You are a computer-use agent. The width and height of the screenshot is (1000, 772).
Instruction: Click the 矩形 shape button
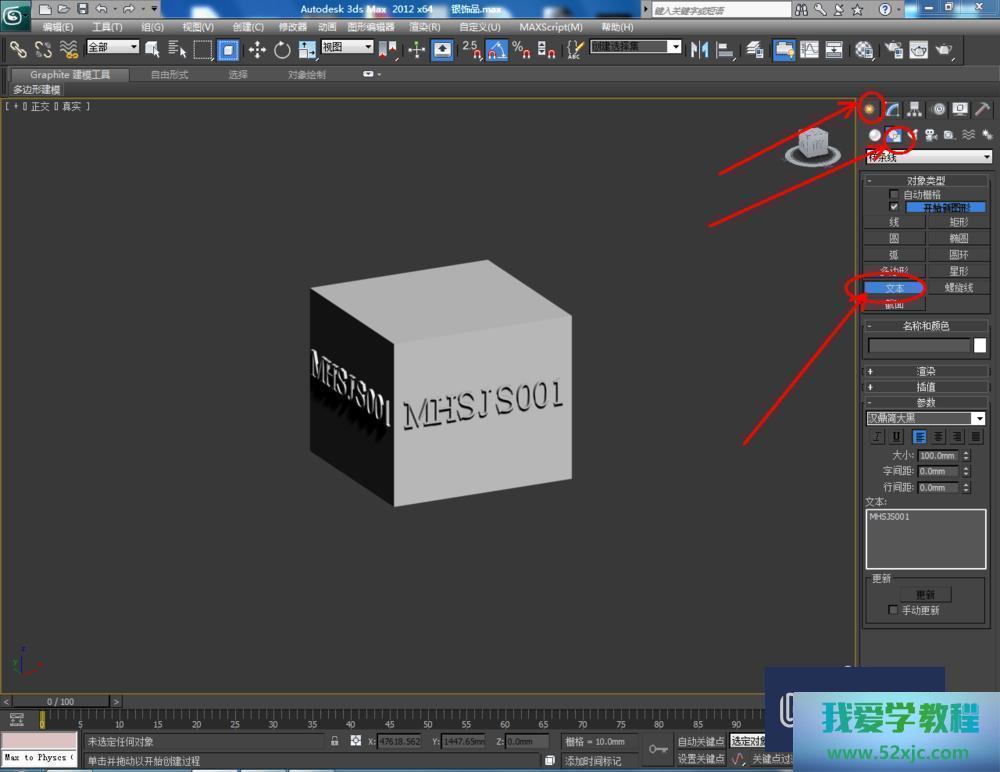pyautogui.click(x=958, y=222)
